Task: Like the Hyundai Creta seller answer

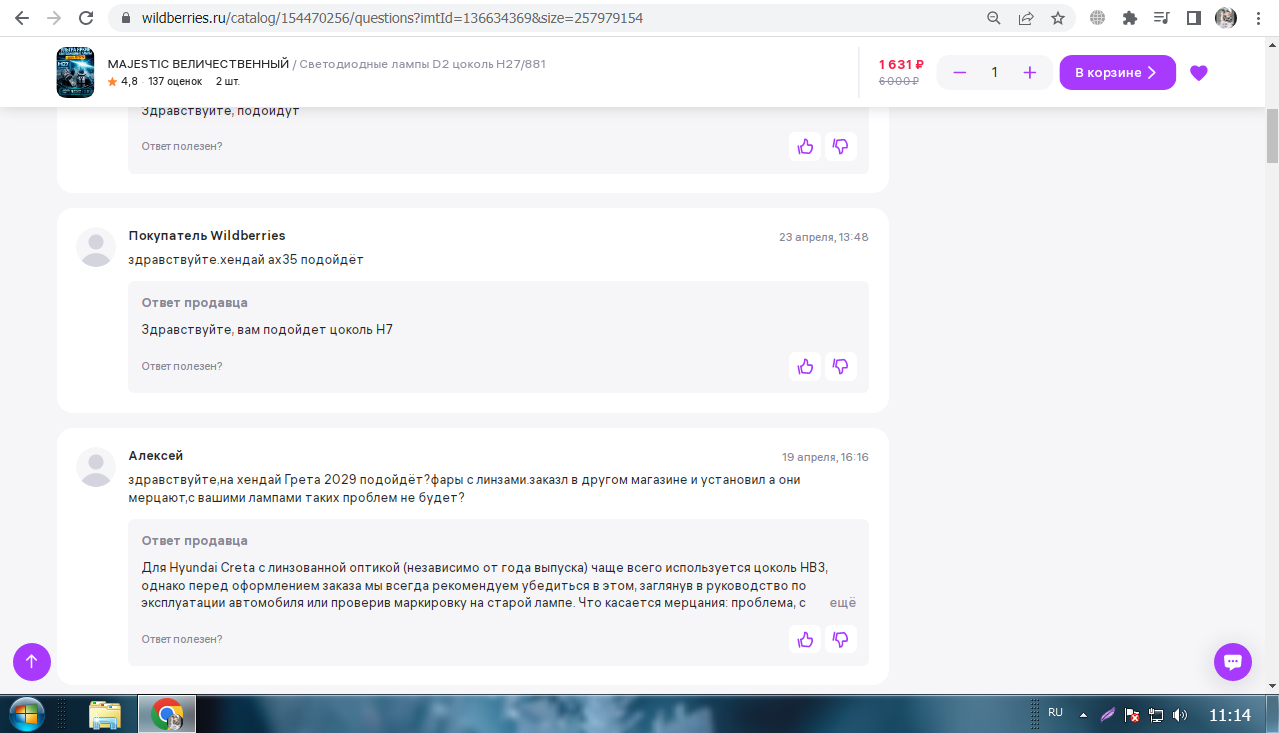Action: (805, 639)
